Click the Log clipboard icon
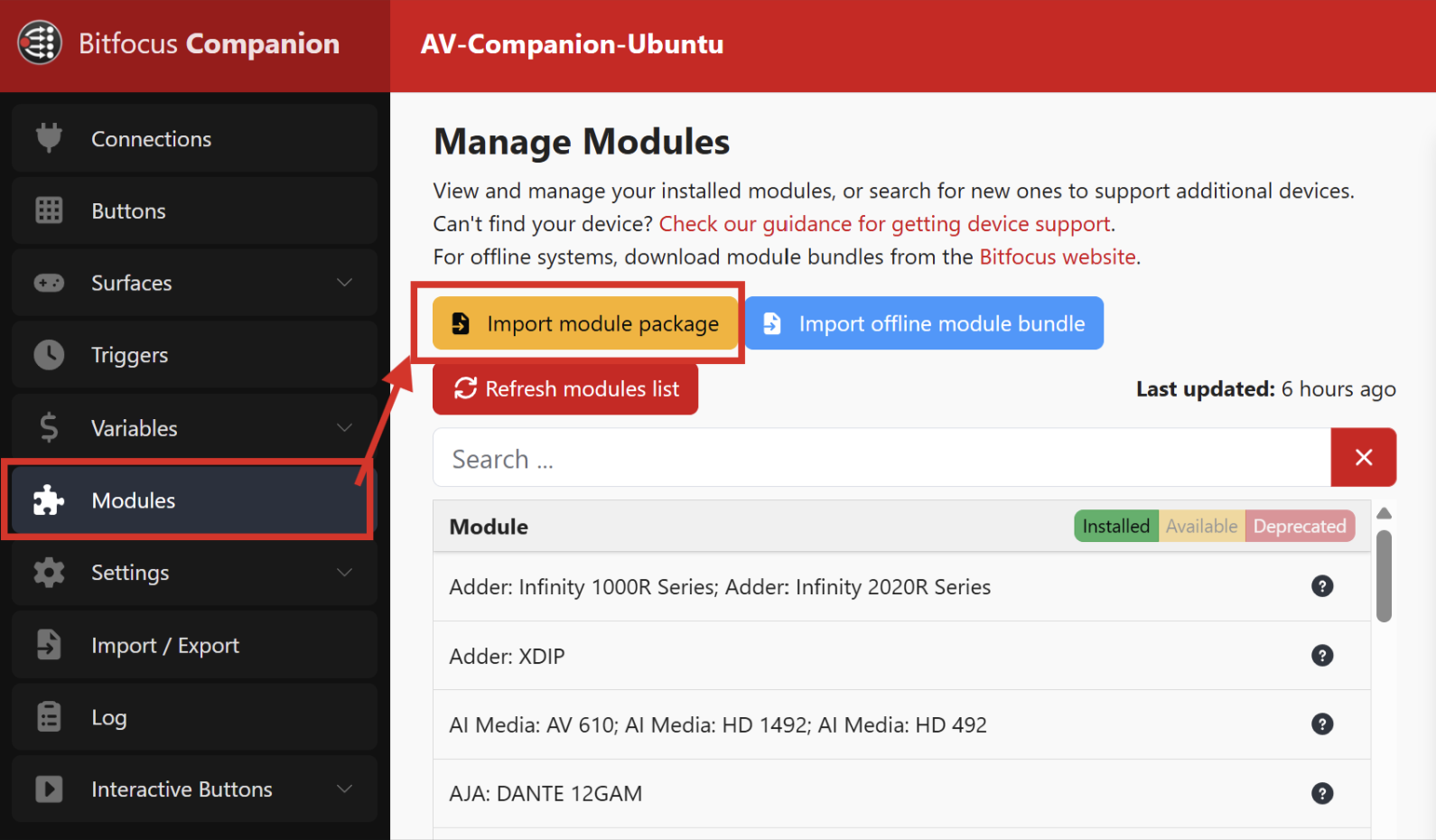This screenshot has height=840, width=1436. coord(49,717)
